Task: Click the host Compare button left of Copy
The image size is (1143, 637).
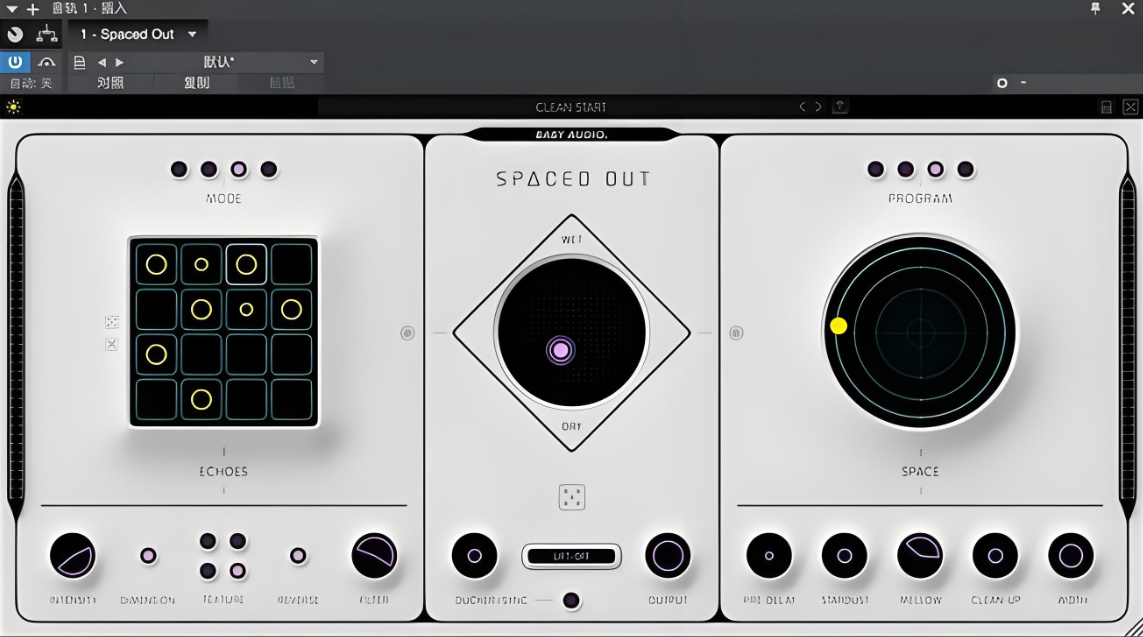Action: (x=110, y=83)
